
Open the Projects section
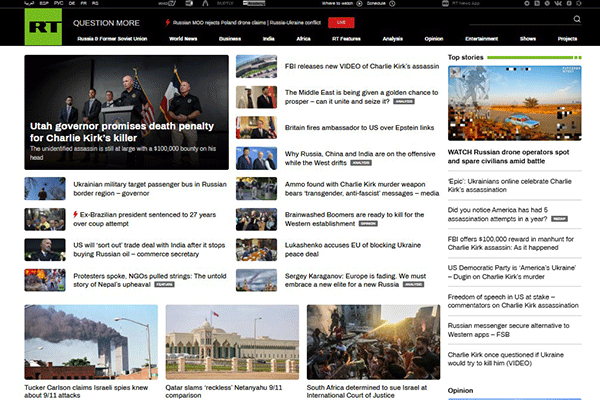[567, 39]
